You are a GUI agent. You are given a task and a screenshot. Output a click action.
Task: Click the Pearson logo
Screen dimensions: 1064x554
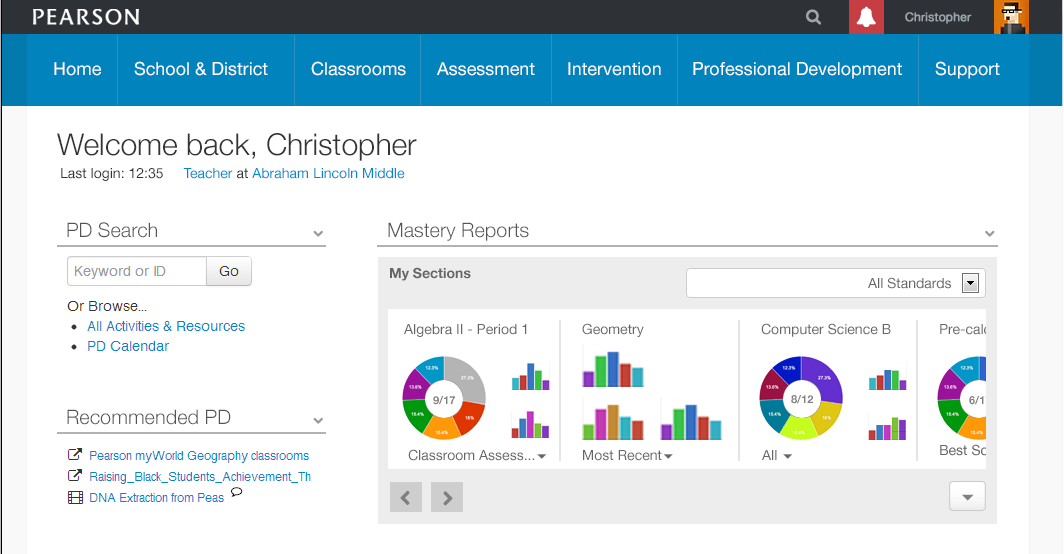86,17
